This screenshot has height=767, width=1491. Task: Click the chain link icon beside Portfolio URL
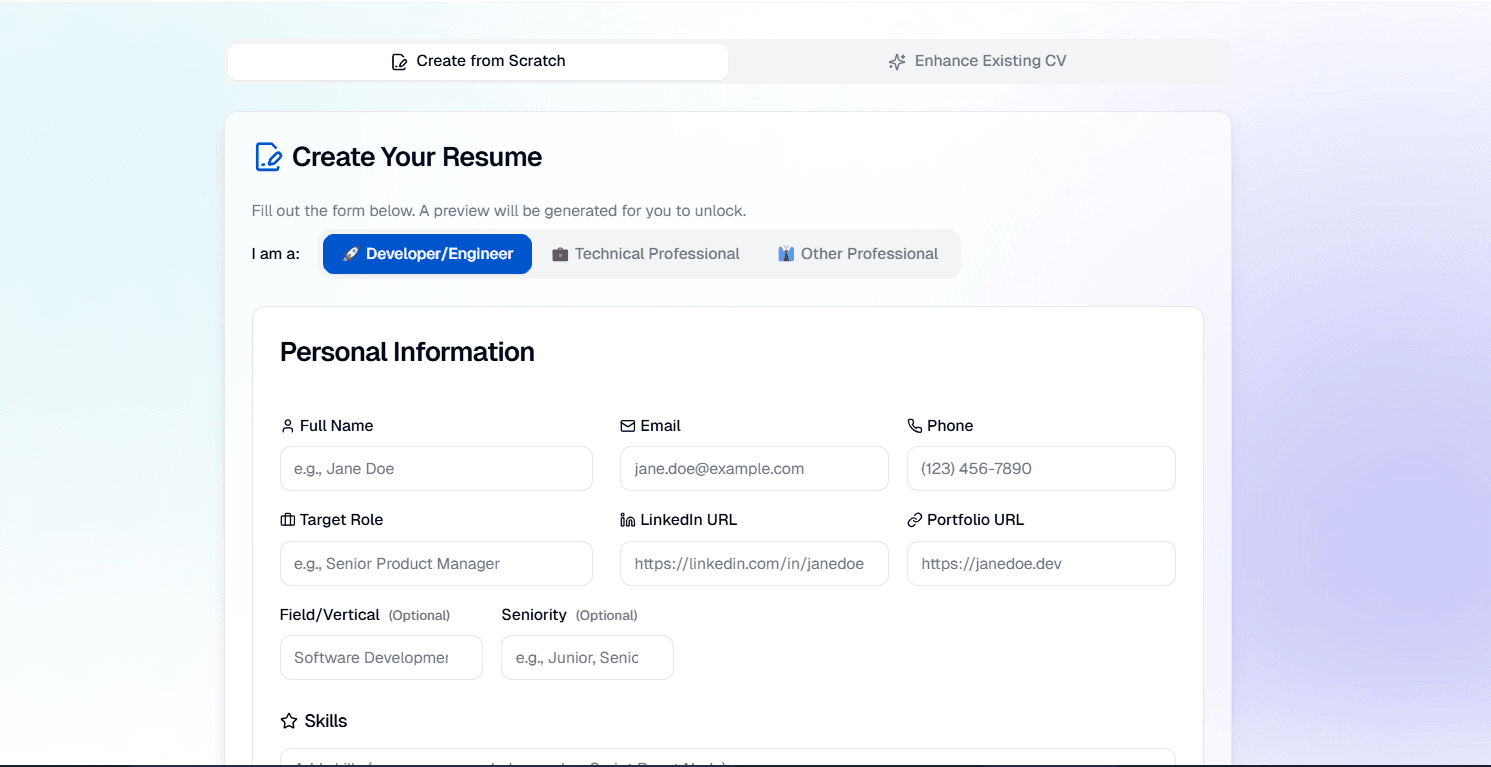point(914,519)
